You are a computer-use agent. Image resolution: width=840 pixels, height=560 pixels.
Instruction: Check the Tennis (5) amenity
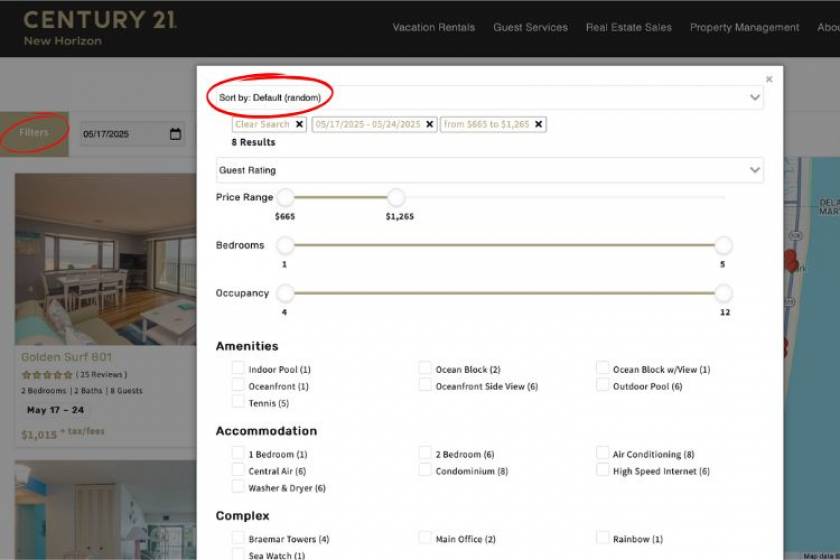(x=238, y=401)
